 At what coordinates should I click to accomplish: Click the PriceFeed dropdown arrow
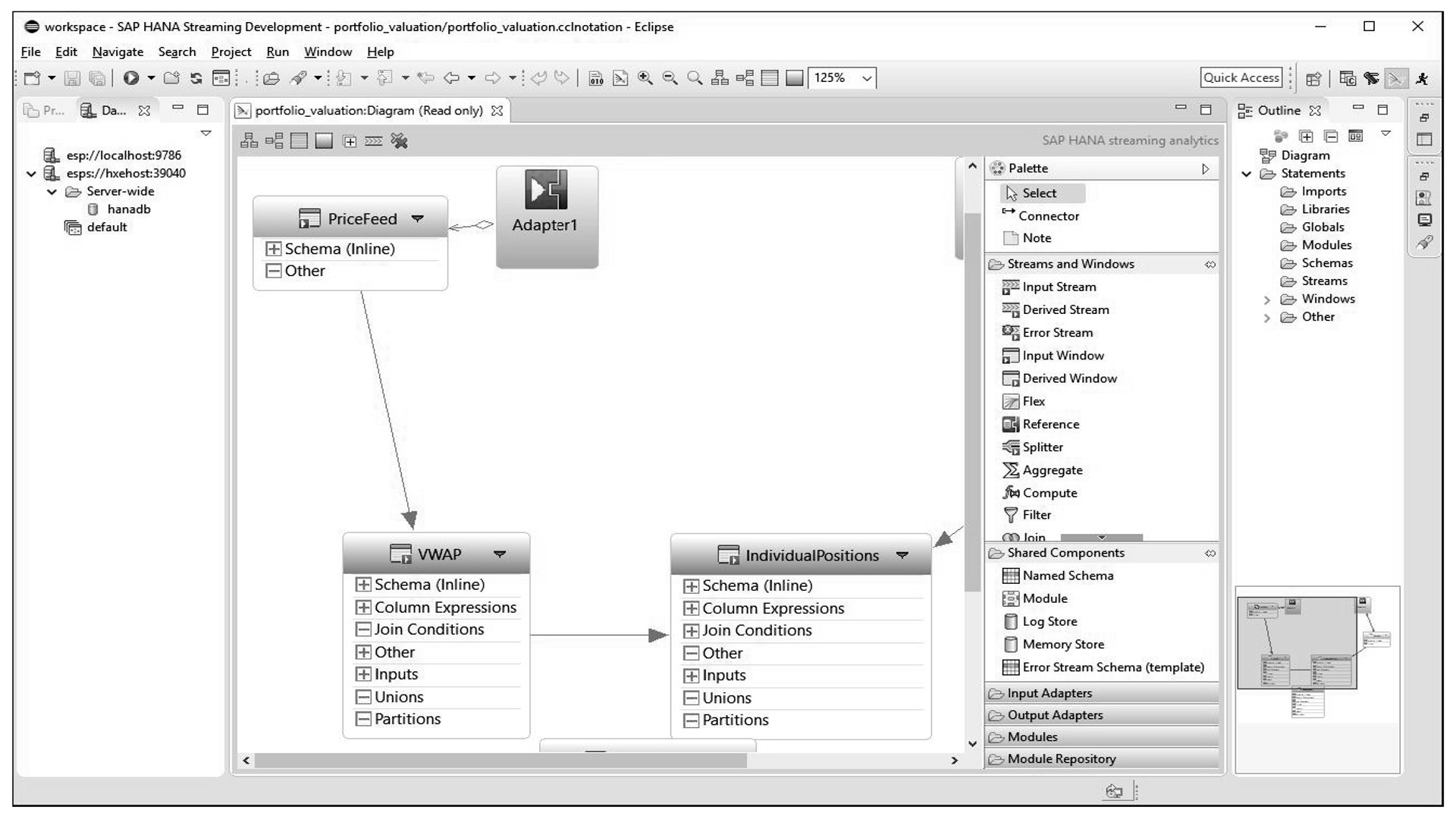[x=418, y=218]
